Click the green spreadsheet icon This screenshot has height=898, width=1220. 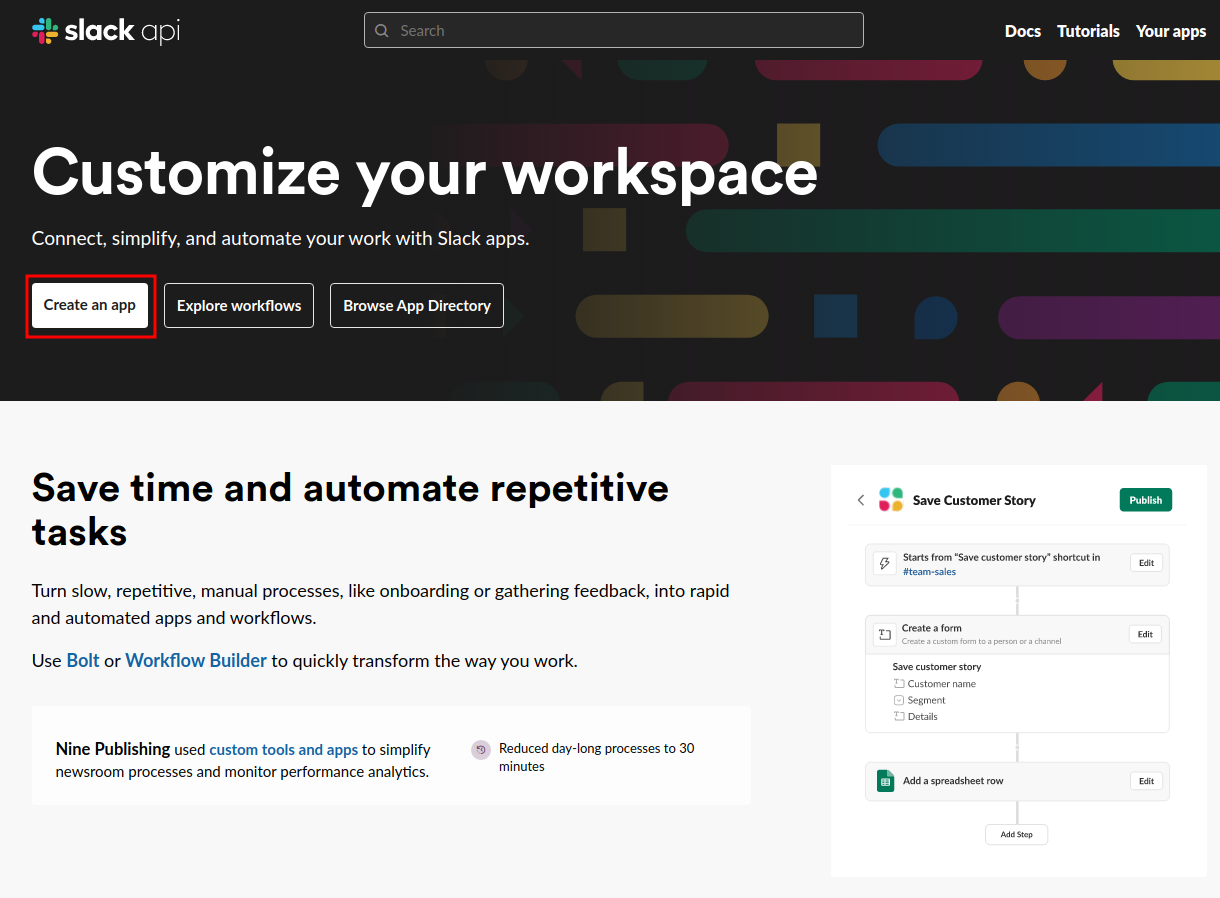pyautogui.click(x=885, y=781)
